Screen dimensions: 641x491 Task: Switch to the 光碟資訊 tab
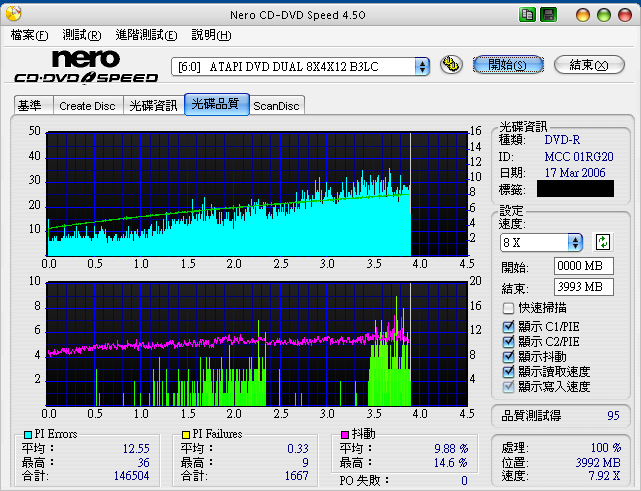click(153, 106)
